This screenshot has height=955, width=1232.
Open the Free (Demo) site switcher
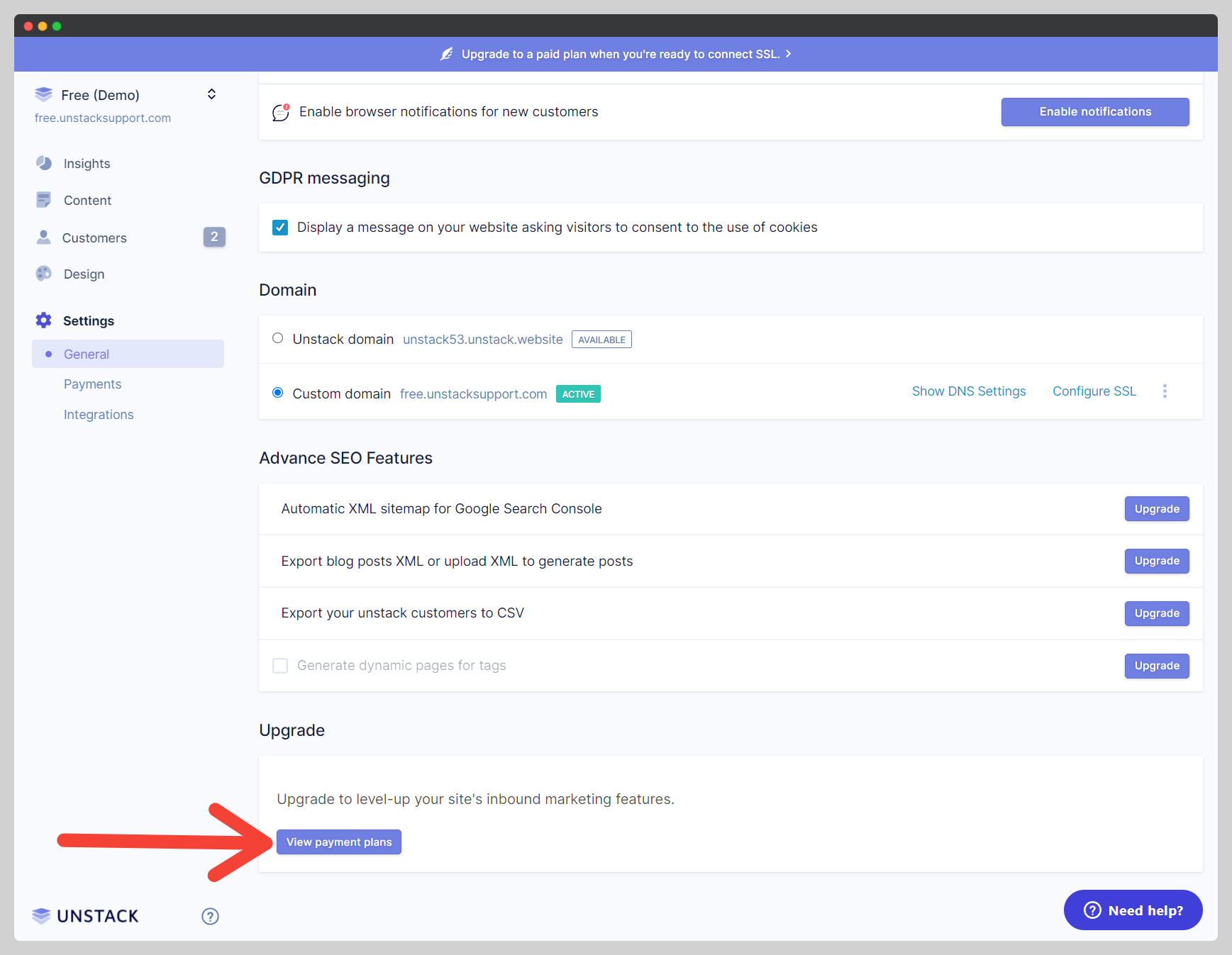(211, 94)
